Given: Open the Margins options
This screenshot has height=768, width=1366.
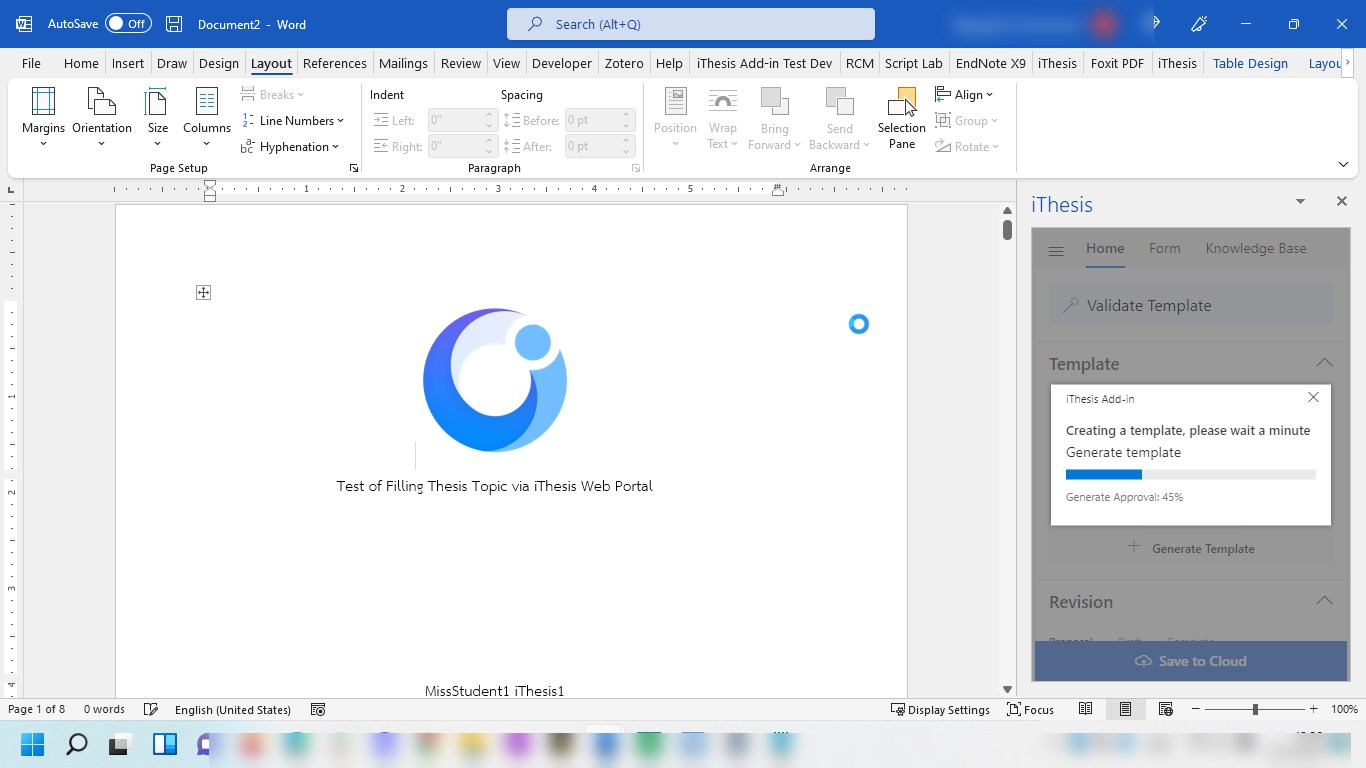Looking at the screenshot, I should [43, 116].
